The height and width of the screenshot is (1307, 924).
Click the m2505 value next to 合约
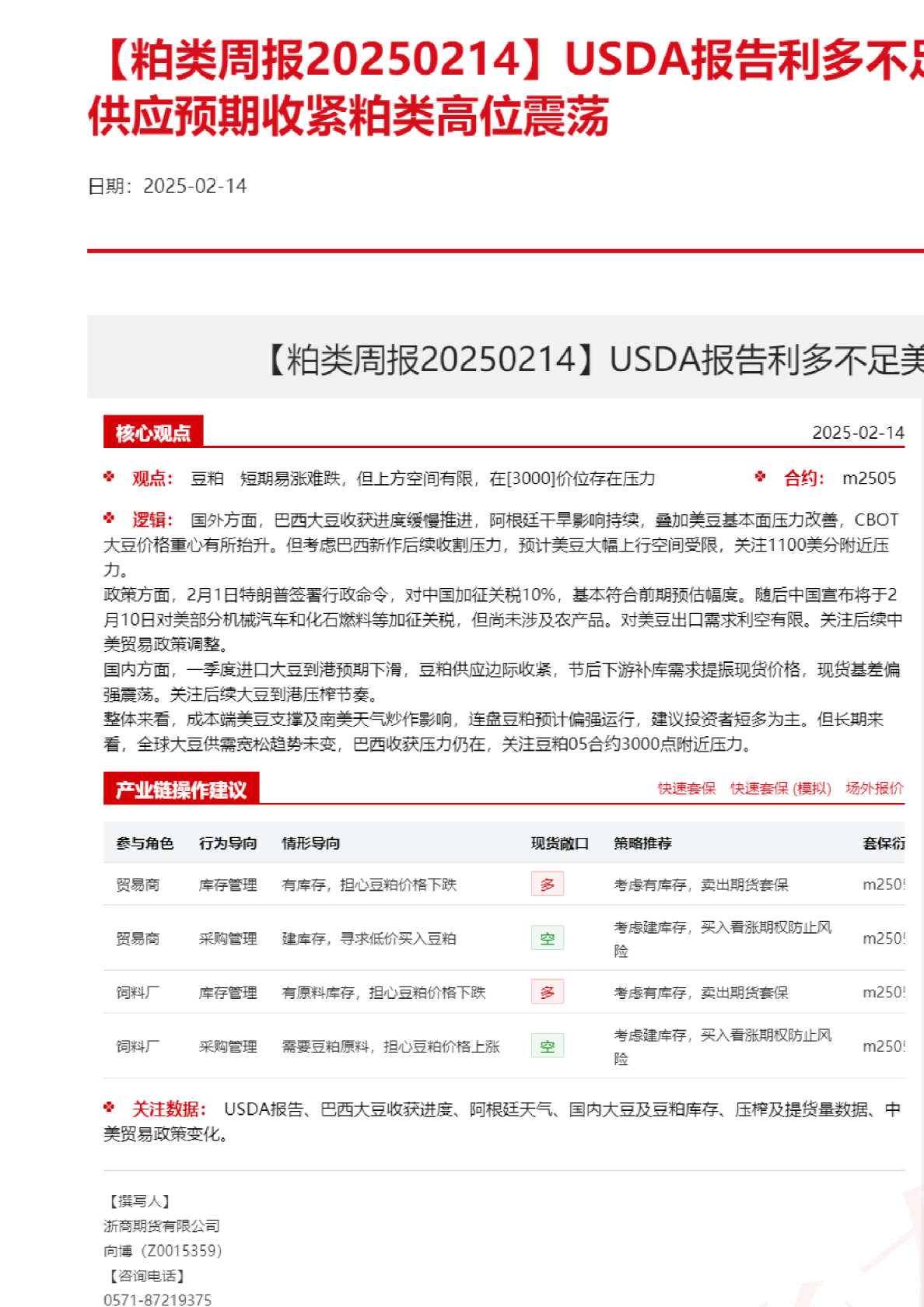[x=869, y=478]
